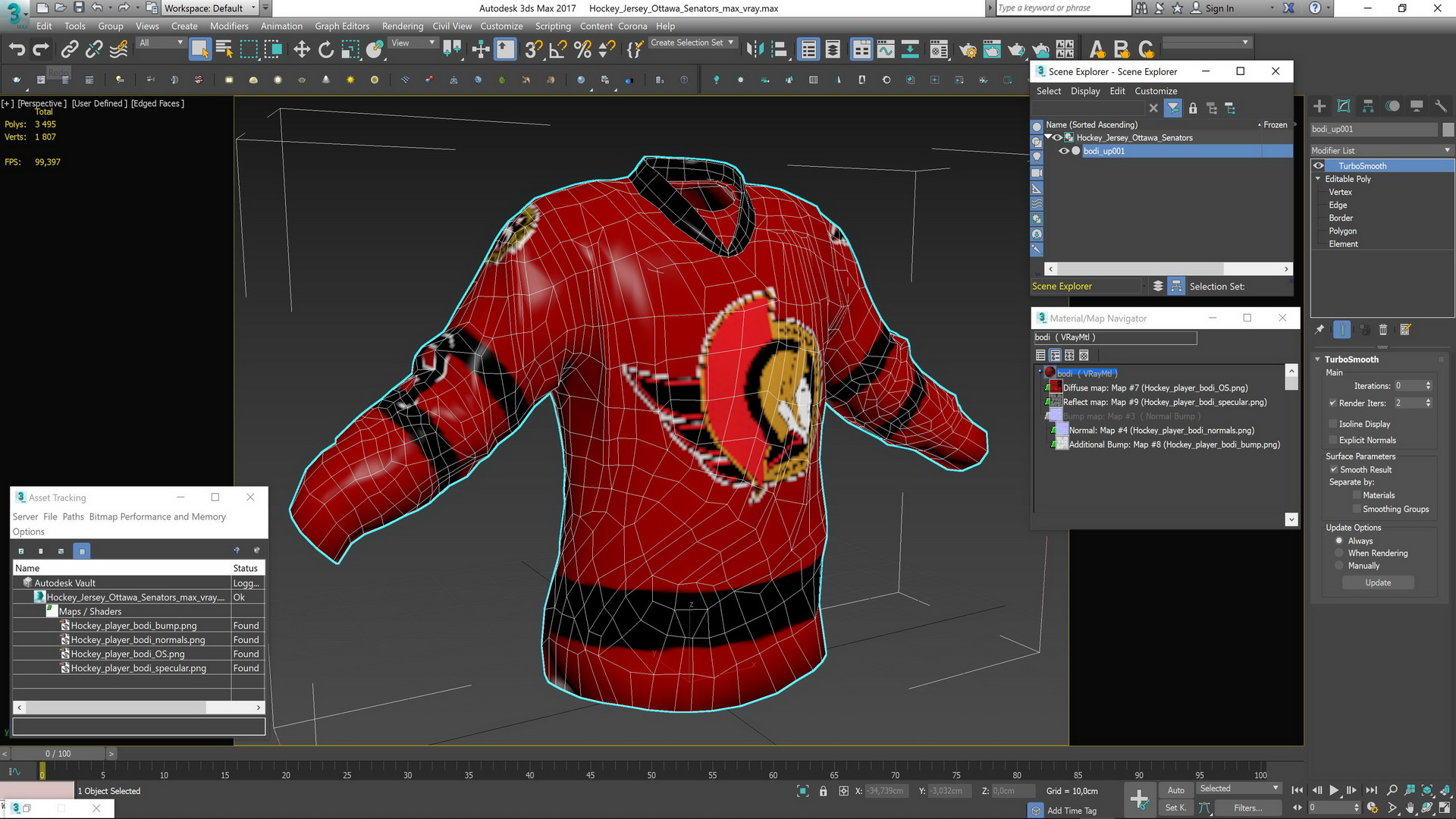The width and height of the screenshot is (1456, 819).
Task: Toggle the Percent Snap button
Action: (582, 50)
